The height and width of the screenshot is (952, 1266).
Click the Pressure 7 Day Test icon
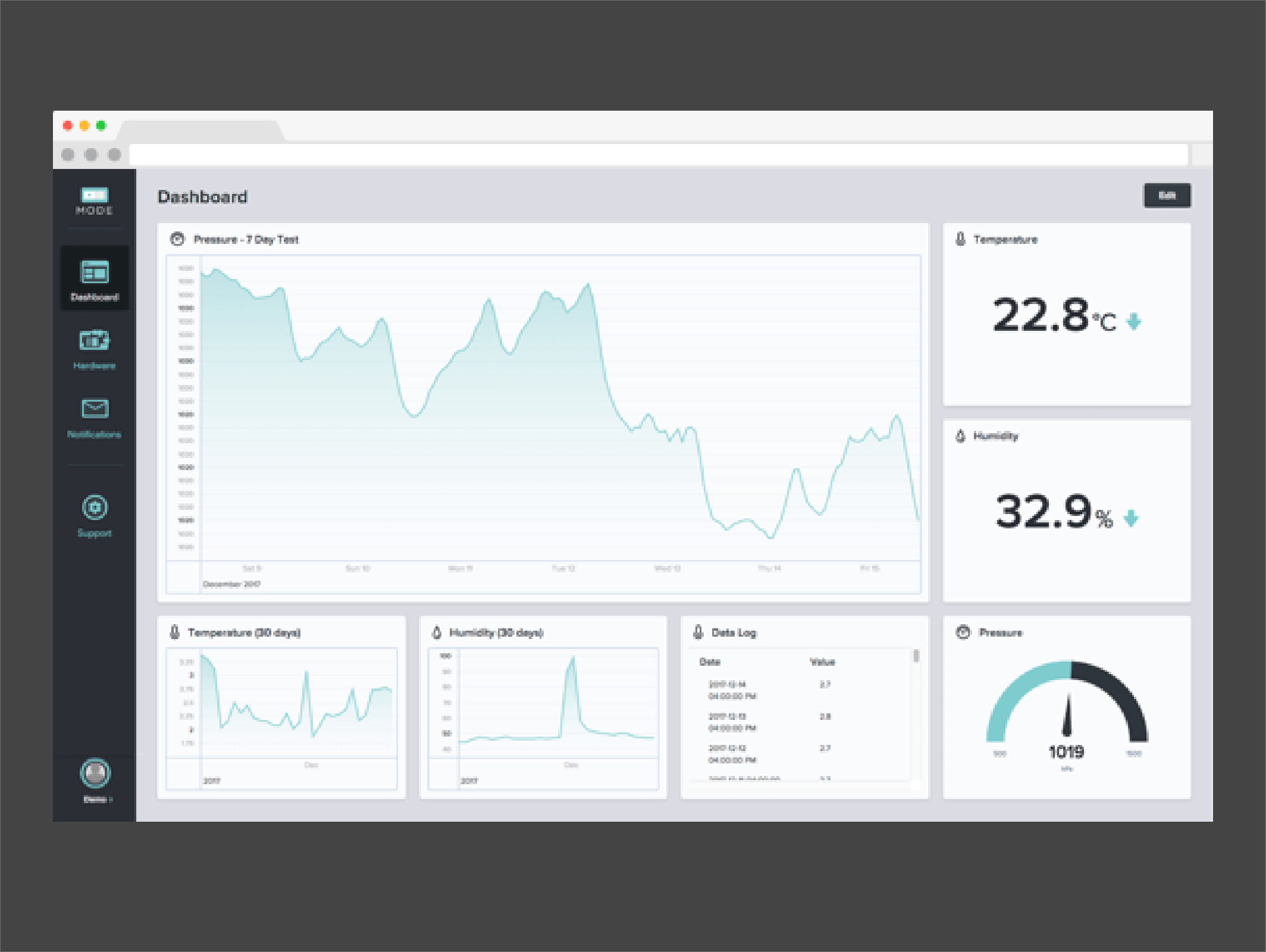[x=177, y=239]
